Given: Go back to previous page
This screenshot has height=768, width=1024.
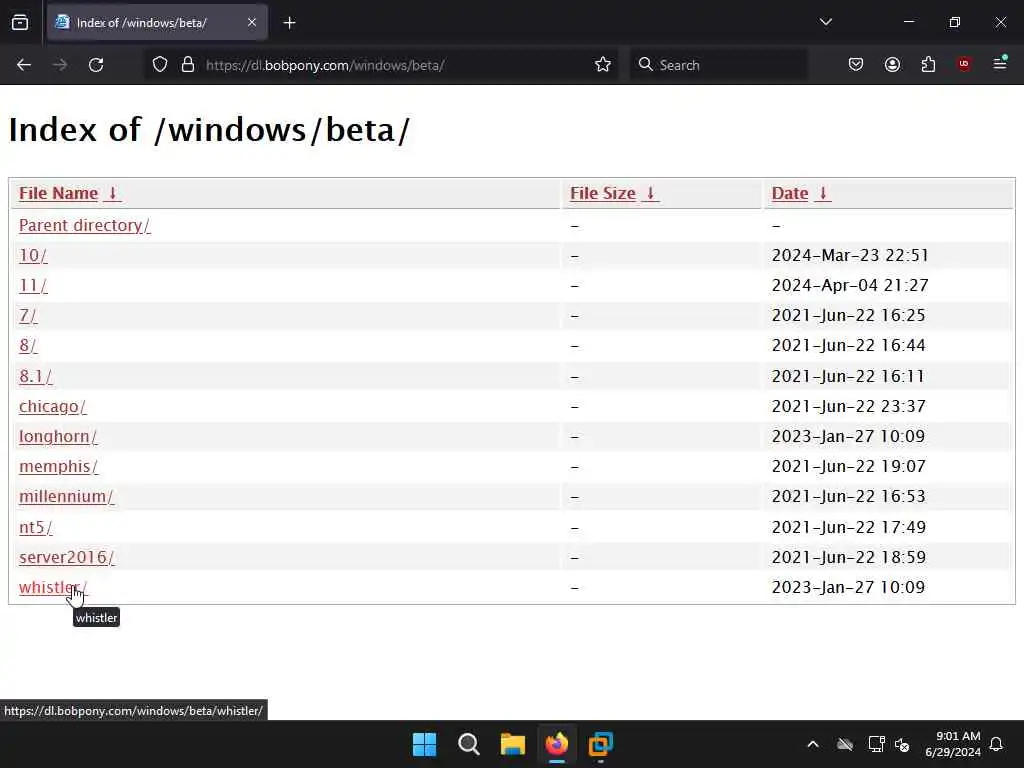Looking at the screenshot, I should [x=24, y=65].
